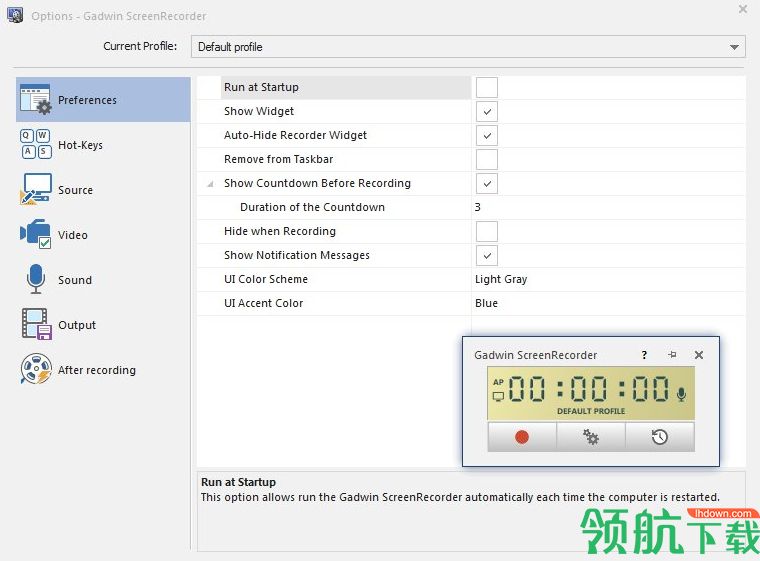760x561 pixels.
Task: Select Auto-Hide Recorder Widget row label
Action: click(x=295, y=135)
